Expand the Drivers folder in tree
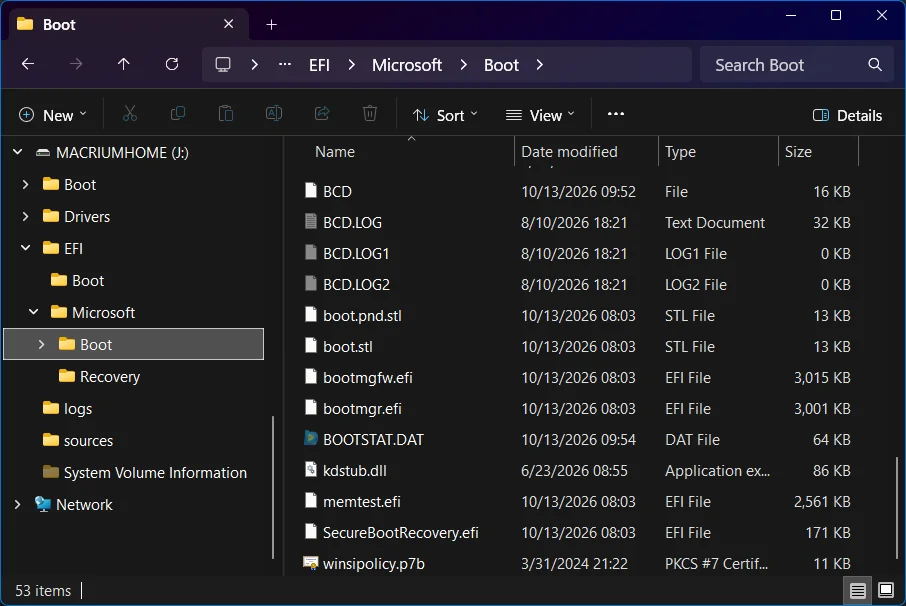The image size is (906, 606). tap(25, 217)
